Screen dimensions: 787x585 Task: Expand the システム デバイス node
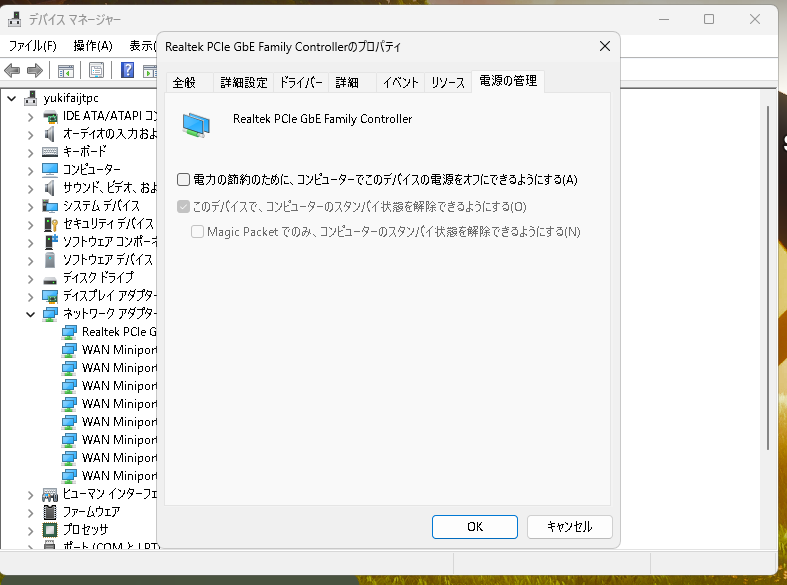[31, 207]
